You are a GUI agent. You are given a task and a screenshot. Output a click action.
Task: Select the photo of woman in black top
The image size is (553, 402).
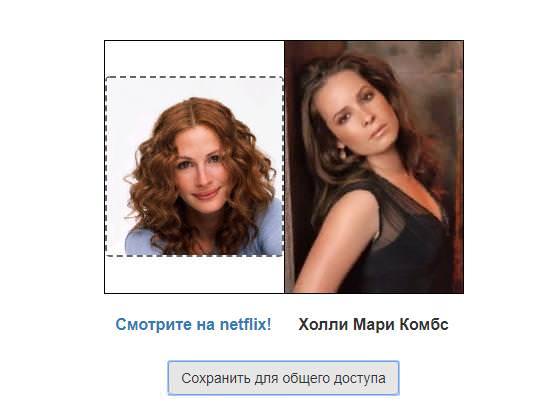pyautogui.click(x=374, y=167)
